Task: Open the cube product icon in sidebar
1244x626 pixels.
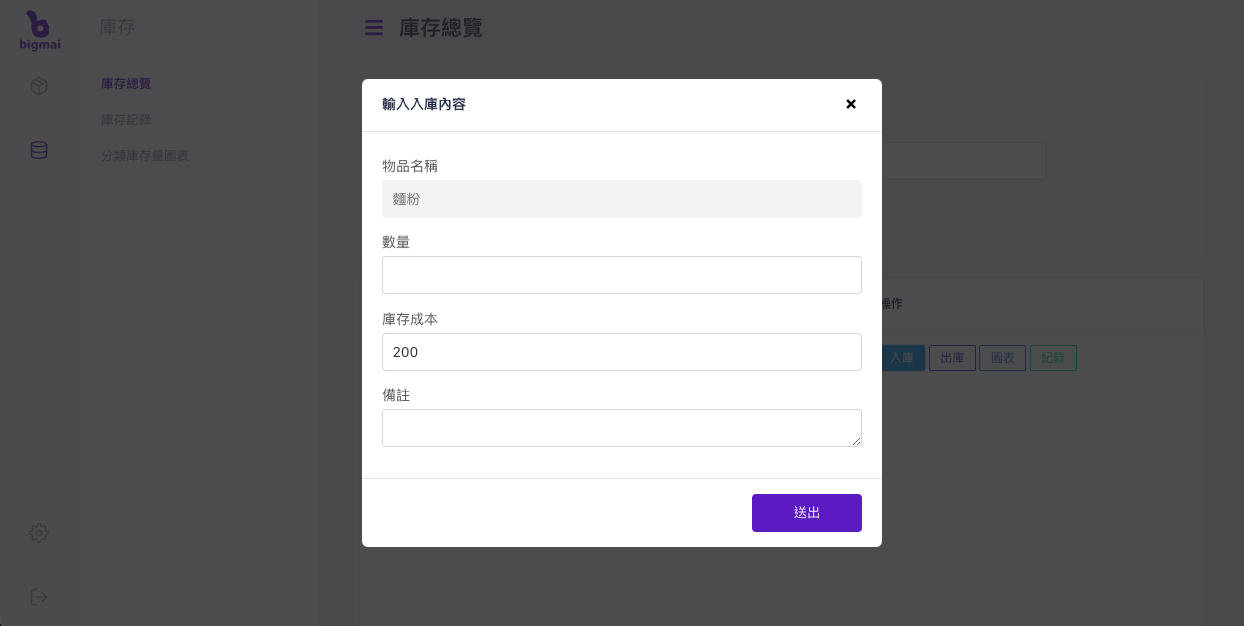Action: 39,86
